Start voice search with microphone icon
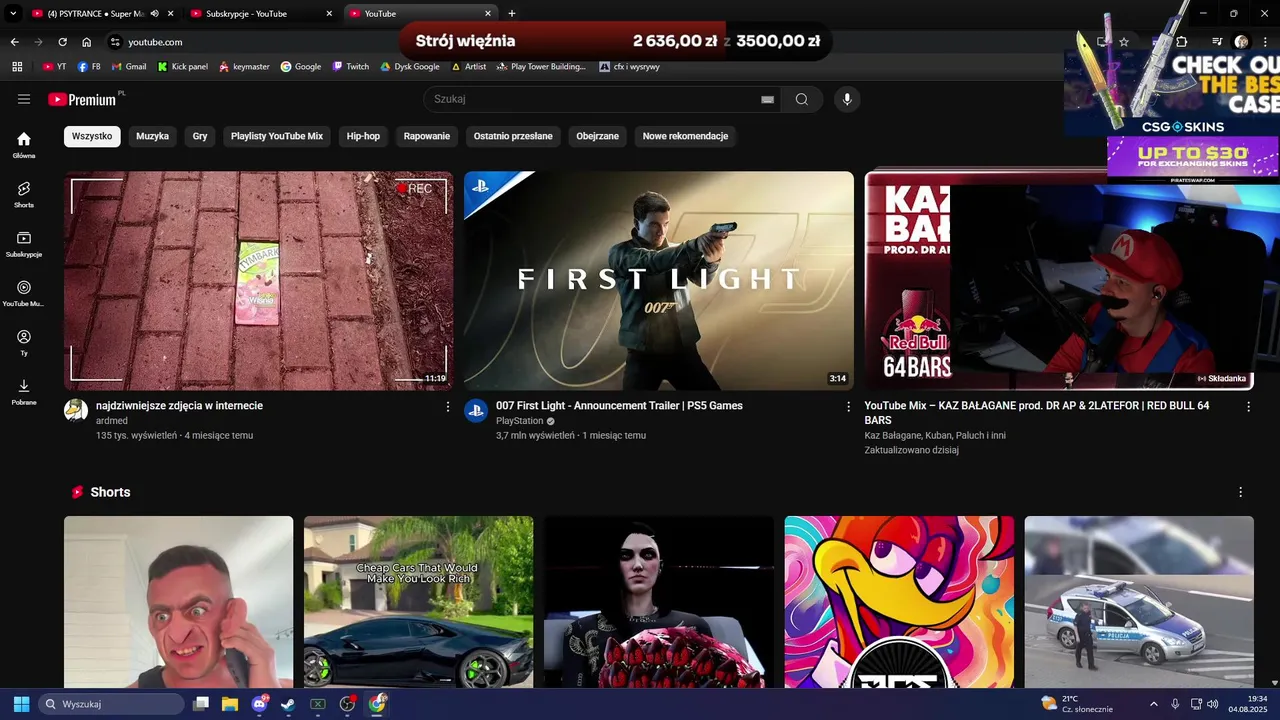 [x=847, y=99]
